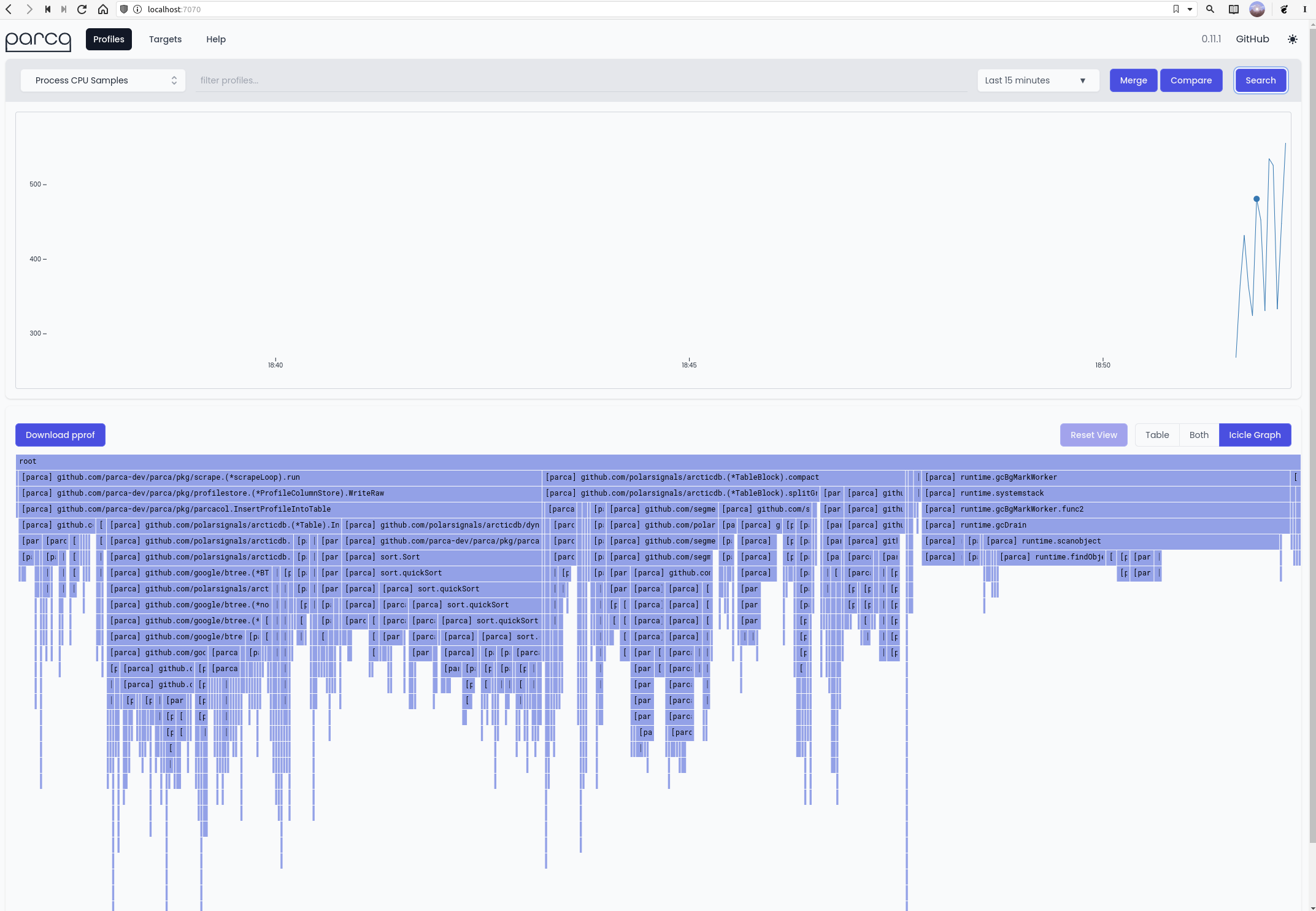Open the GitHub link
The image size is (1316, 911).
[x=1252, y=39]
